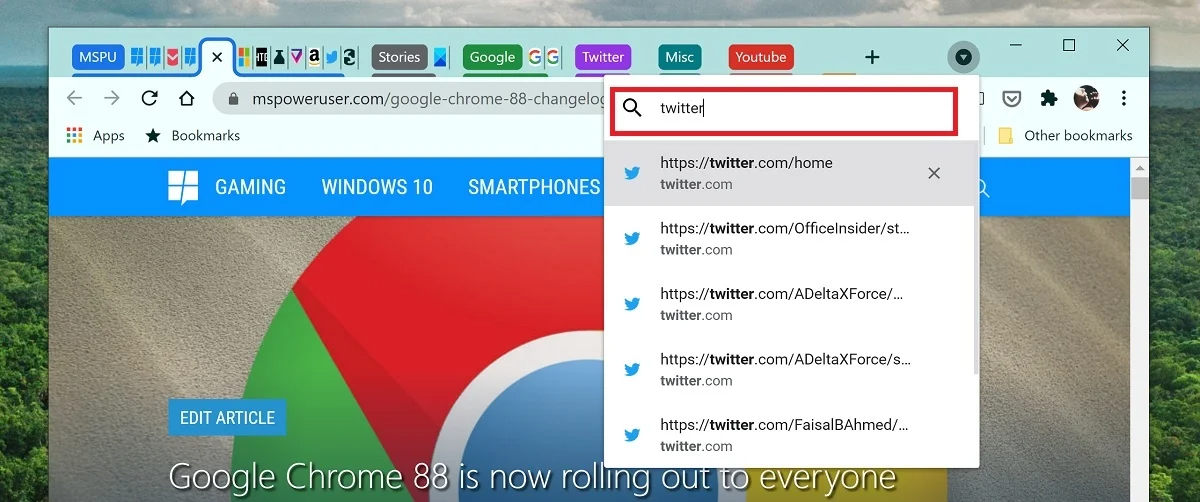Expand the Youtube tab group label
Screen dimensions: 1200x502
click(761, 57)
